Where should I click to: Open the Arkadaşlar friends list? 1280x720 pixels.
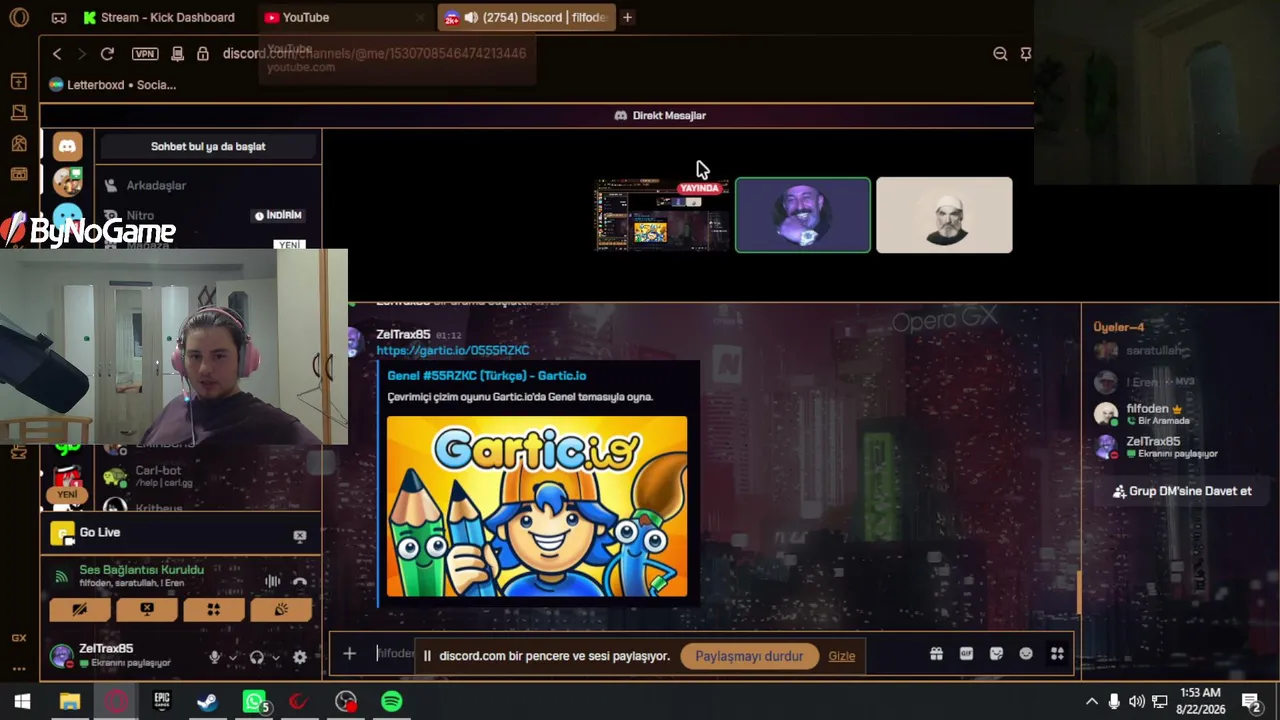tap(156, 185)
